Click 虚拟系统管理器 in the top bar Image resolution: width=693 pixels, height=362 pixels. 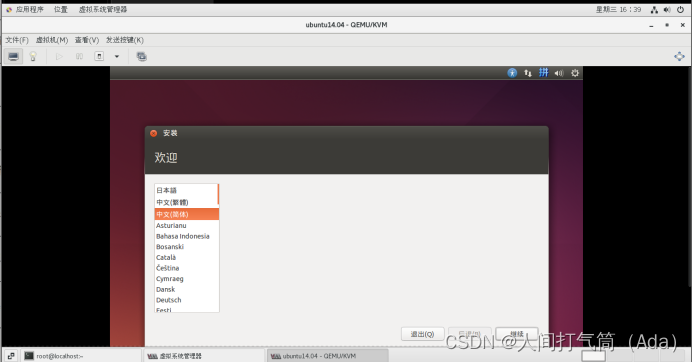[x=103, y=9]
